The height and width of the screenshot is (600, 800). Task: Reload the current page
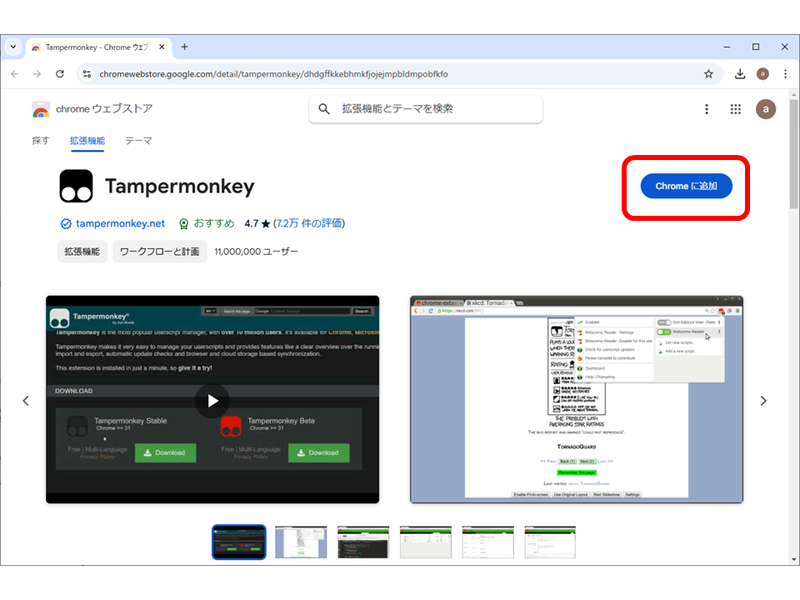point(60,74)
